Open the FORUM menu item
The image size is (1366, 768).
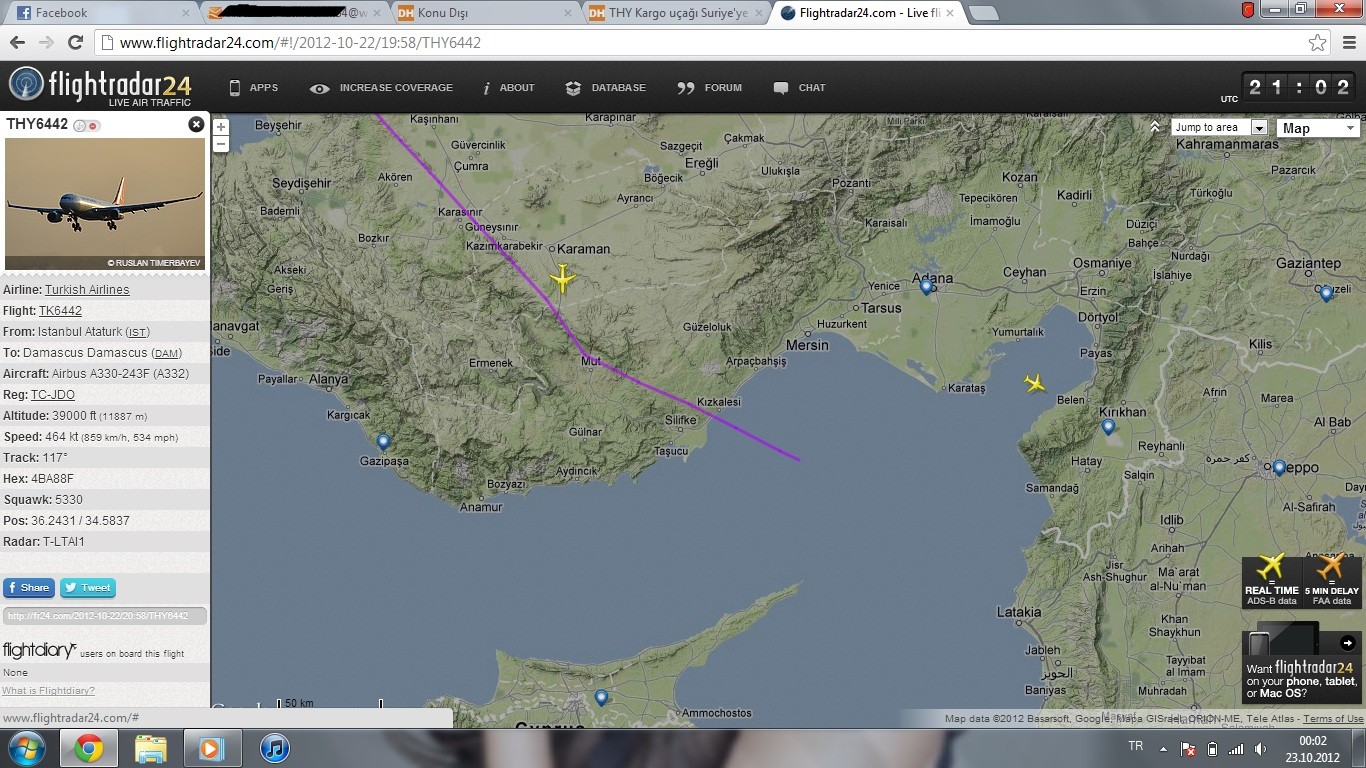709,88
